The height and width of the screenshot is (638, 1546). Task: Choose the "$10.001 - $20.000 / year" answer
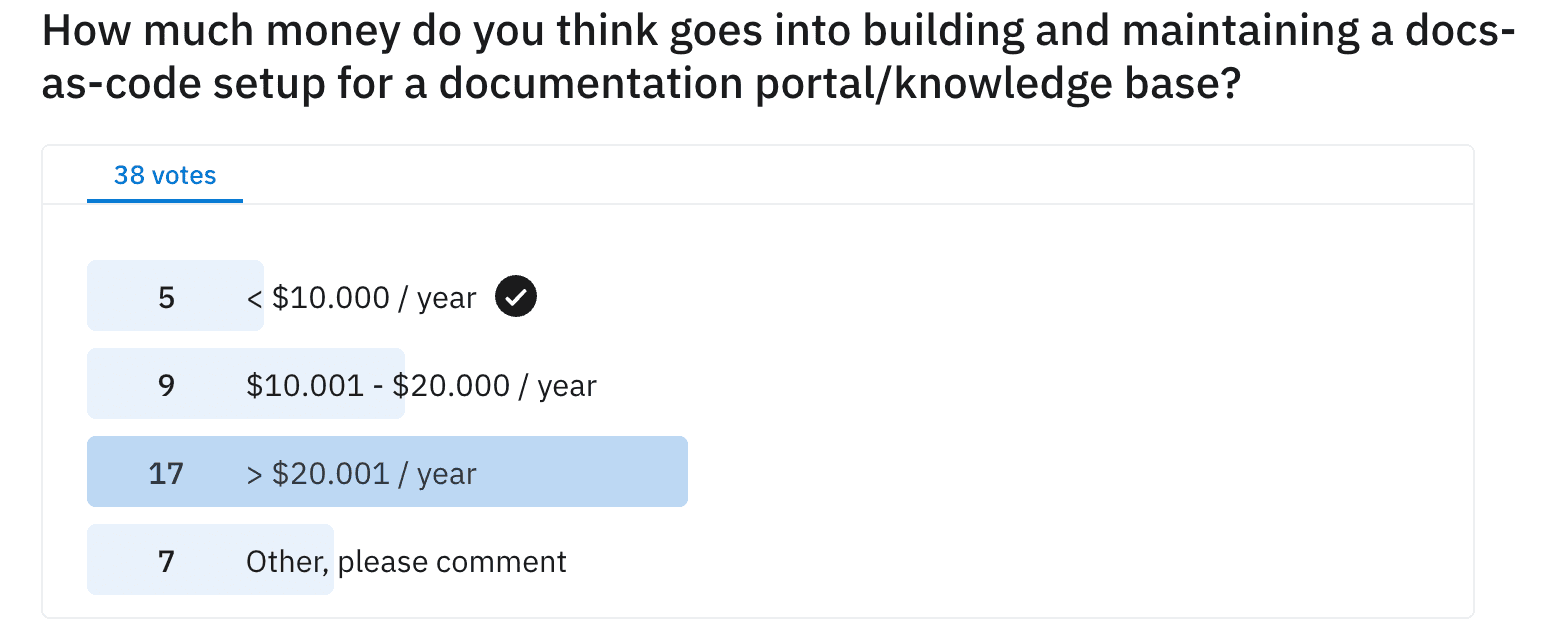coord(421,386)
